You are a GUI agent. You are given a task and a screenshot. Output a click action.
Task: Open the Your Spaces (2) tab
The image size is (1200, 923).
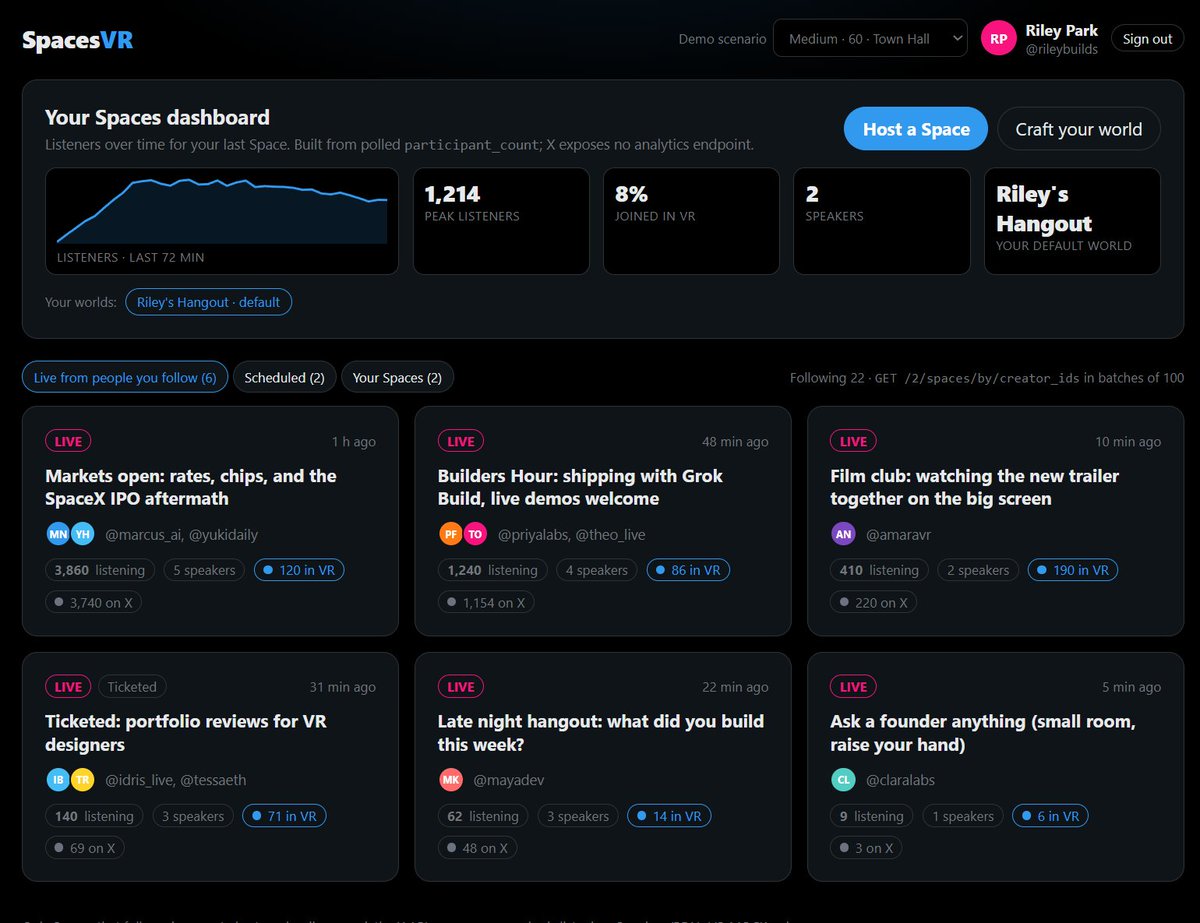(x=398, y=377)
